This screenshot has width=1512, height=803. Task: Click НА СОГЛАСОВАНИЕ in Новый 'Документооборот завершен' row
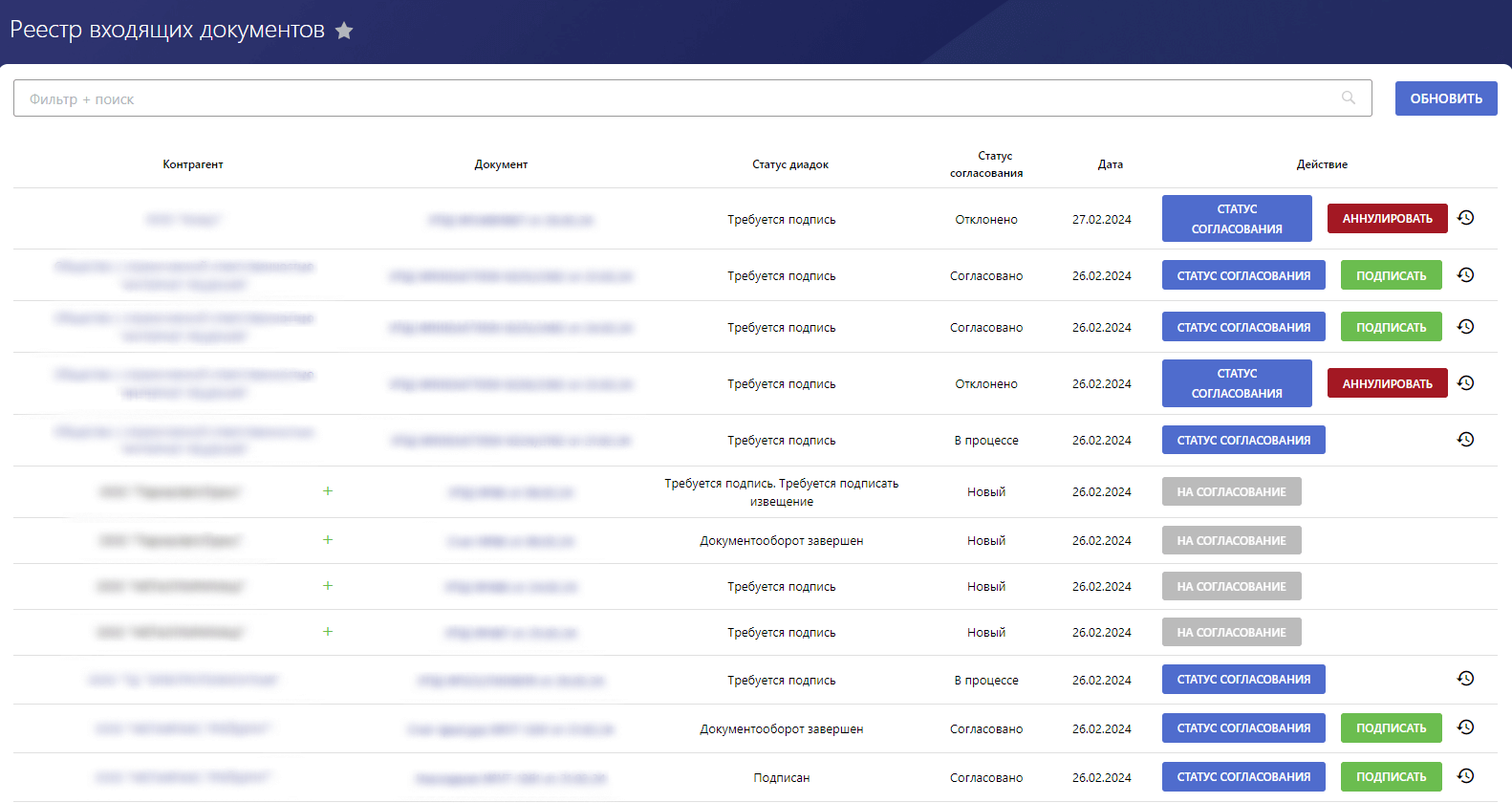(1231, 540)
